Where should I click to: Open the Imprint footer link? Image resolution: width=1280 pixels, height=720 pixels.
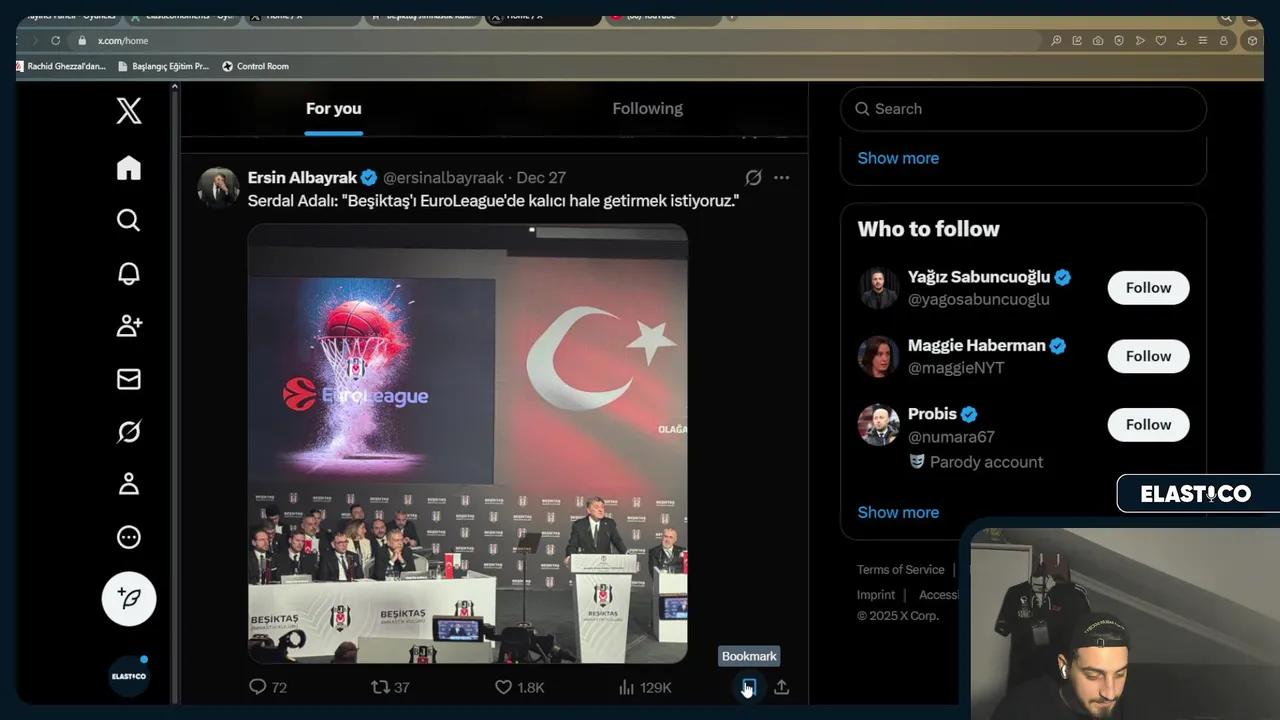tap(876, 595)
